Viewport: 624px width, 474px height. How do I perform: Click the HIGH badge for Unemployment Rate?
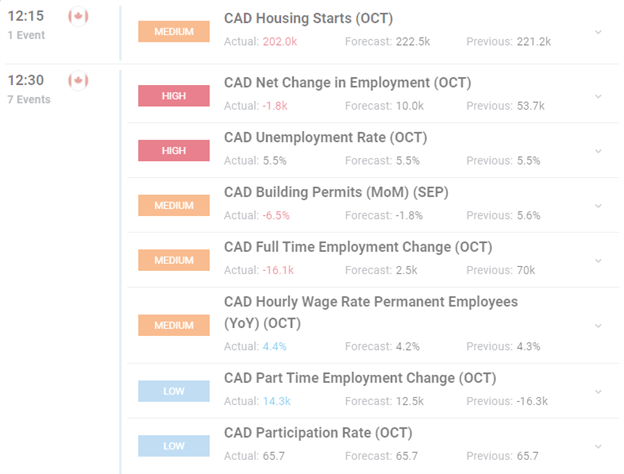174,150
